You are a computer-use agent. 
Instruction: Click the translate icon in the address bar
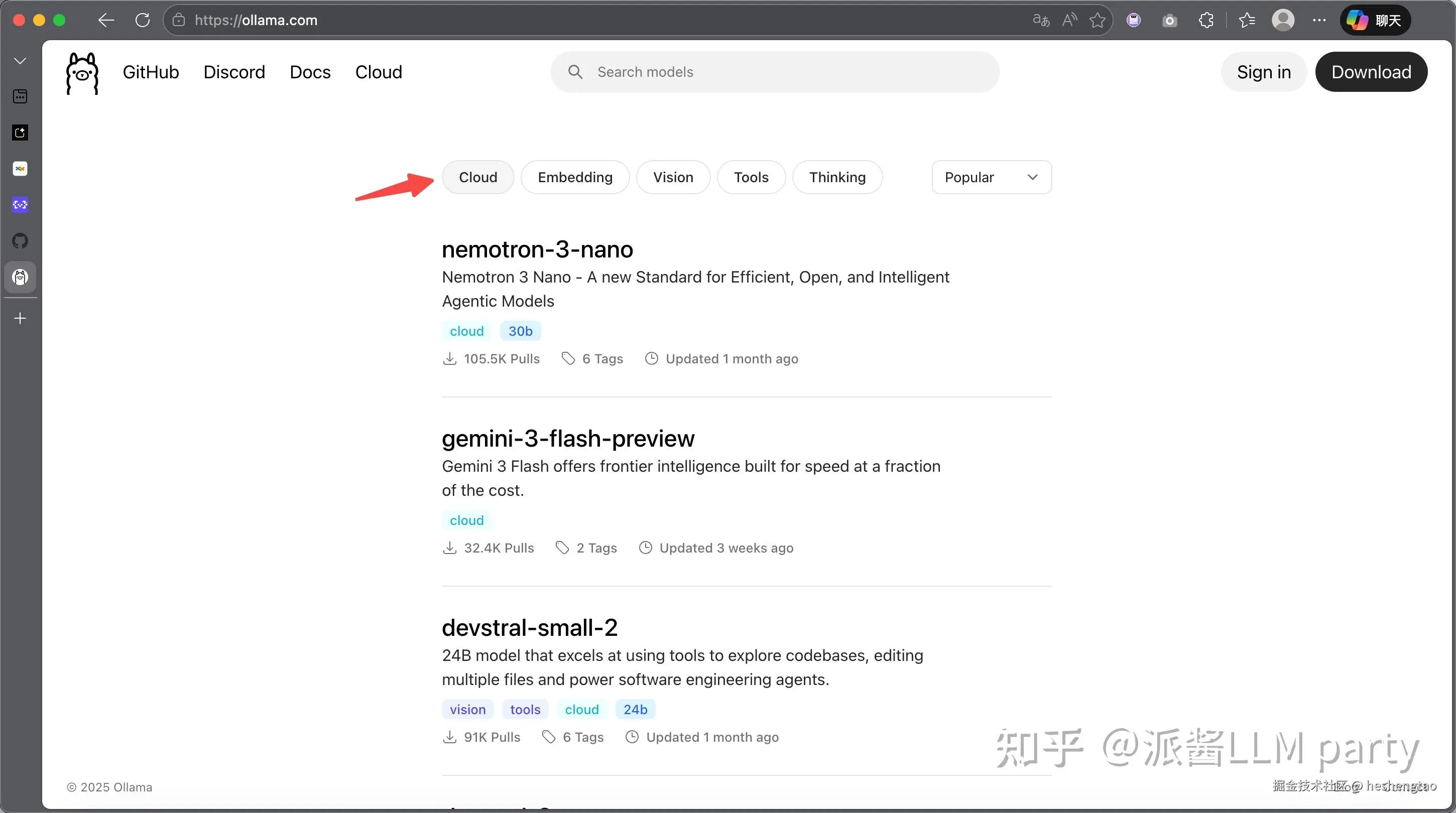[1041, 21]
